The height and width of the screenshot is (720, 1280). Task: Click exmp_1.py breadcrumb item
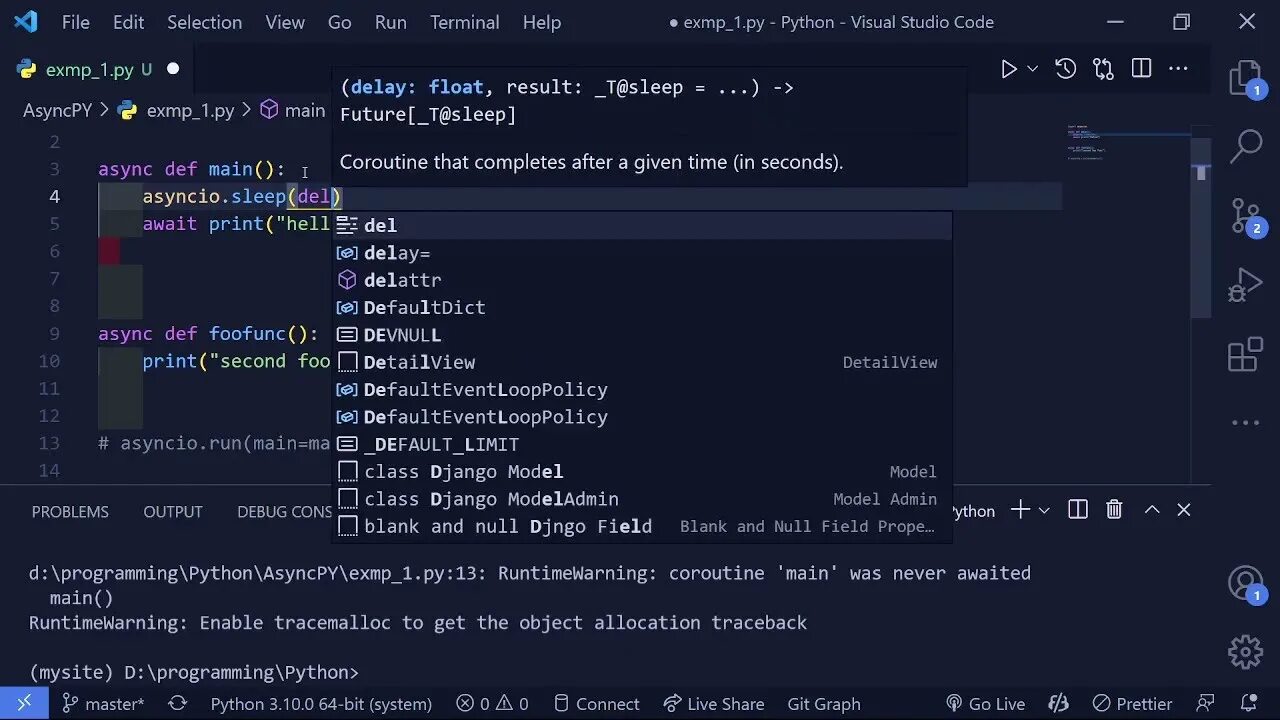[x=178, y=110]
